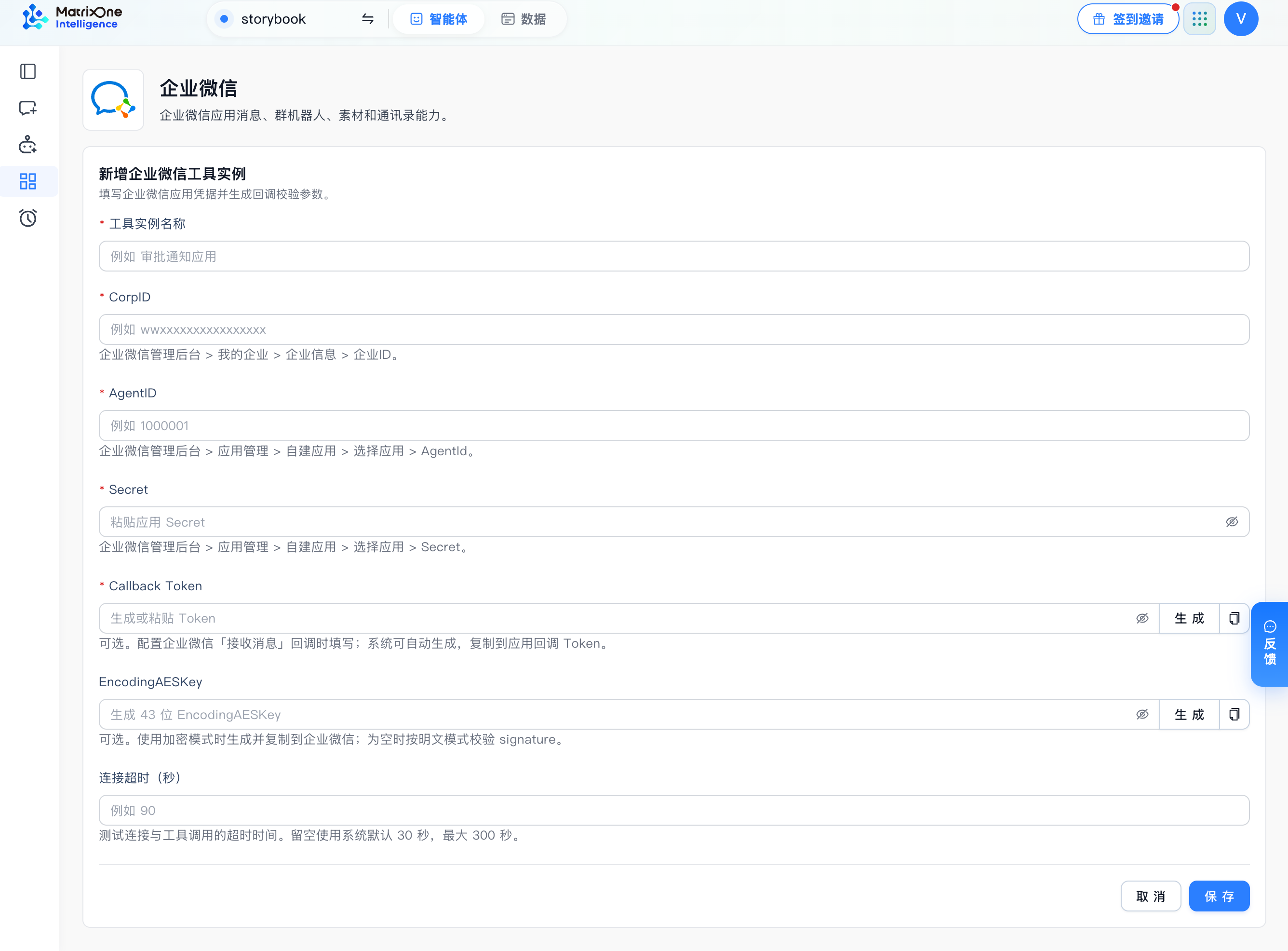
Task: Copy the EncodingAESKey value
Action: pyautogui.click(x=1234, y=714)
